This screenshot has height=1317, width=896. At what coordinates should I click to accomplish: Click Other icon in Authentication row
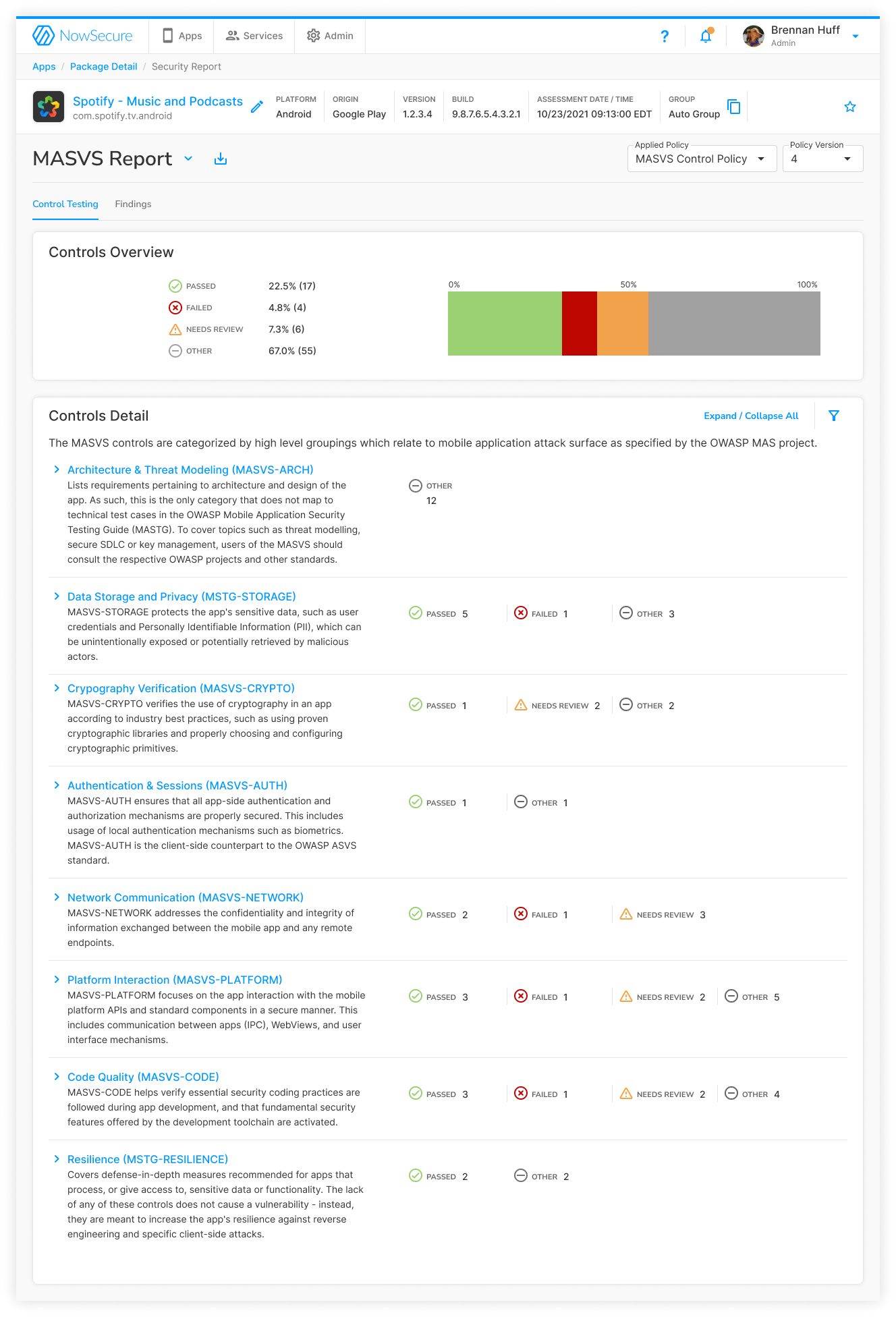coord(521,802)
